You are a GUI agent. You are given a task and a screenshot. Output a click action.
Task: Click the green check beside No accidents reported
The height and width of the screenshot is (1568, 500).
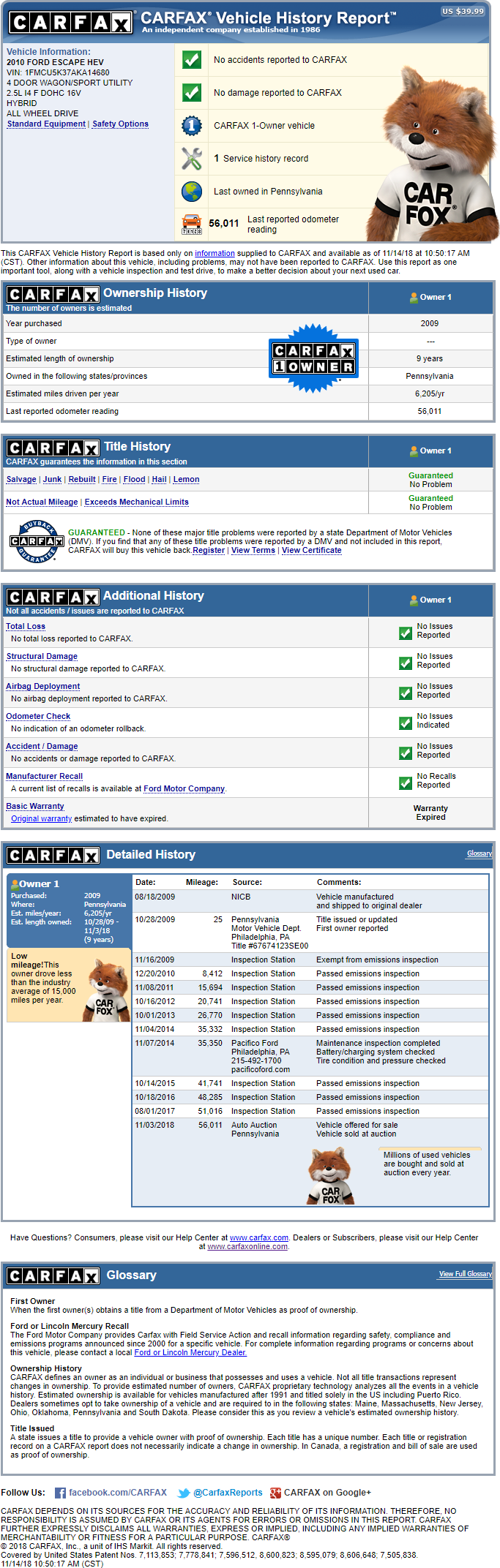[192, 60]
